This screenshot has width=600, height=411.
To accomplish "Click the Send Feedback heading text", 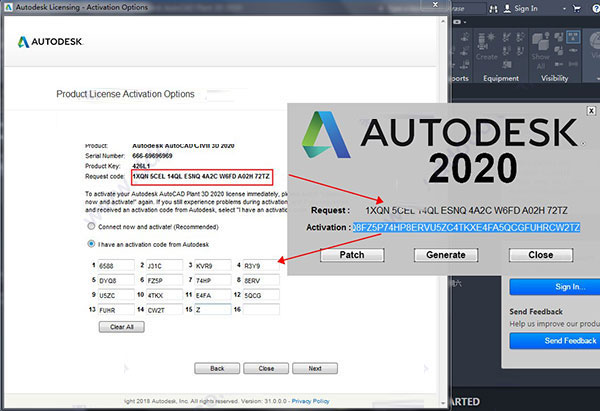I will coord(536,312).
